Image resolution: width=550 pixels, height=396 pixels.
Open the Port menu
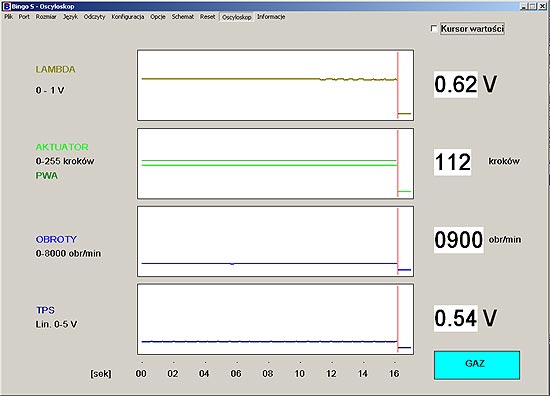[24, 17]
